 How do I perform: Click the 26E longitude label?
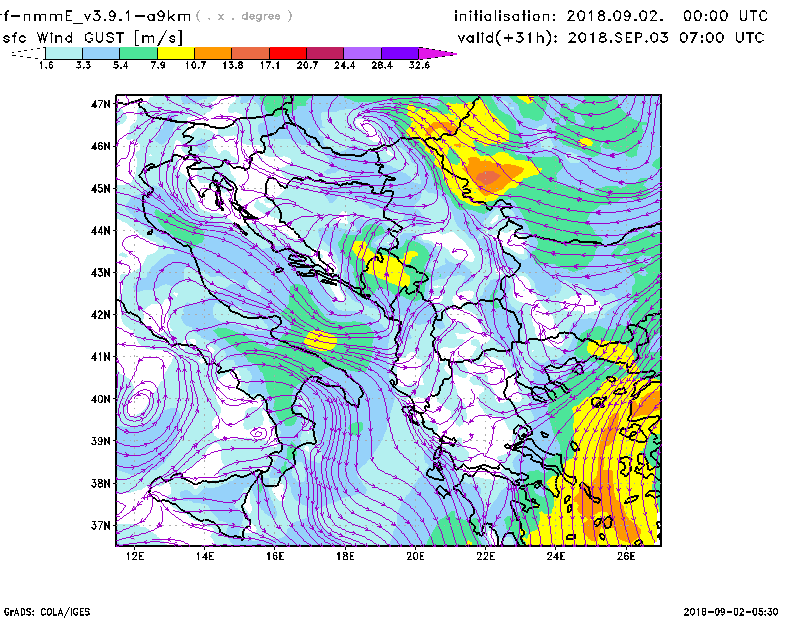click(x=626, y=556)
